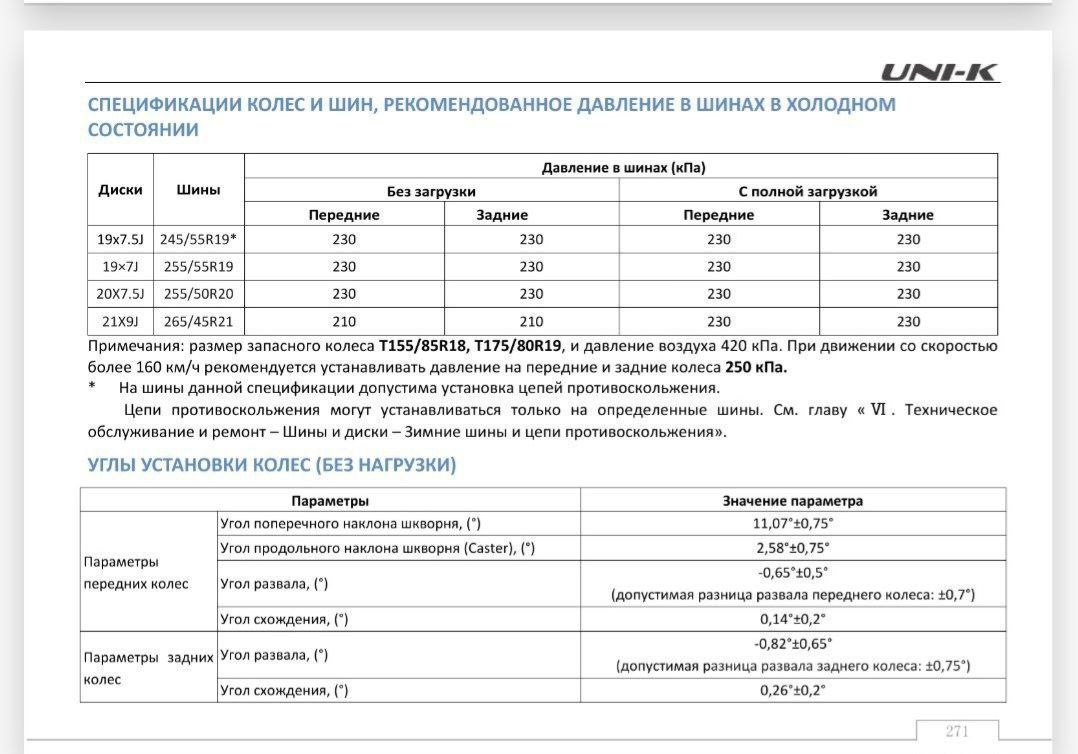Select the wheel and tire specifications heading
Screen dimensions: 1078x754
(491, 116)
